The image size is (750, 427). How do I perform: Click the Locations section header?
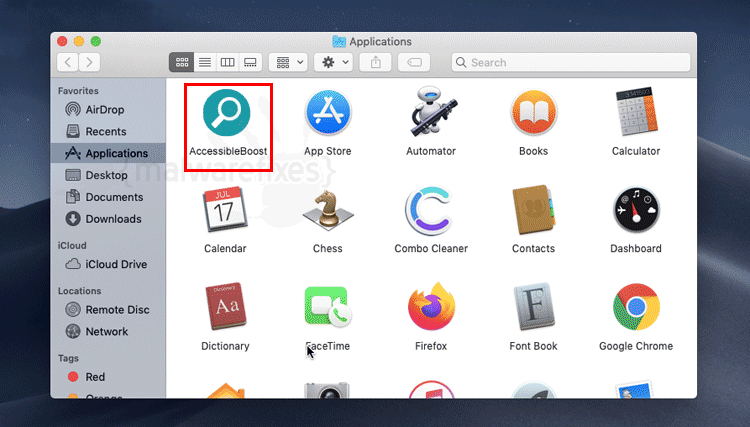(x=79, y=291)
